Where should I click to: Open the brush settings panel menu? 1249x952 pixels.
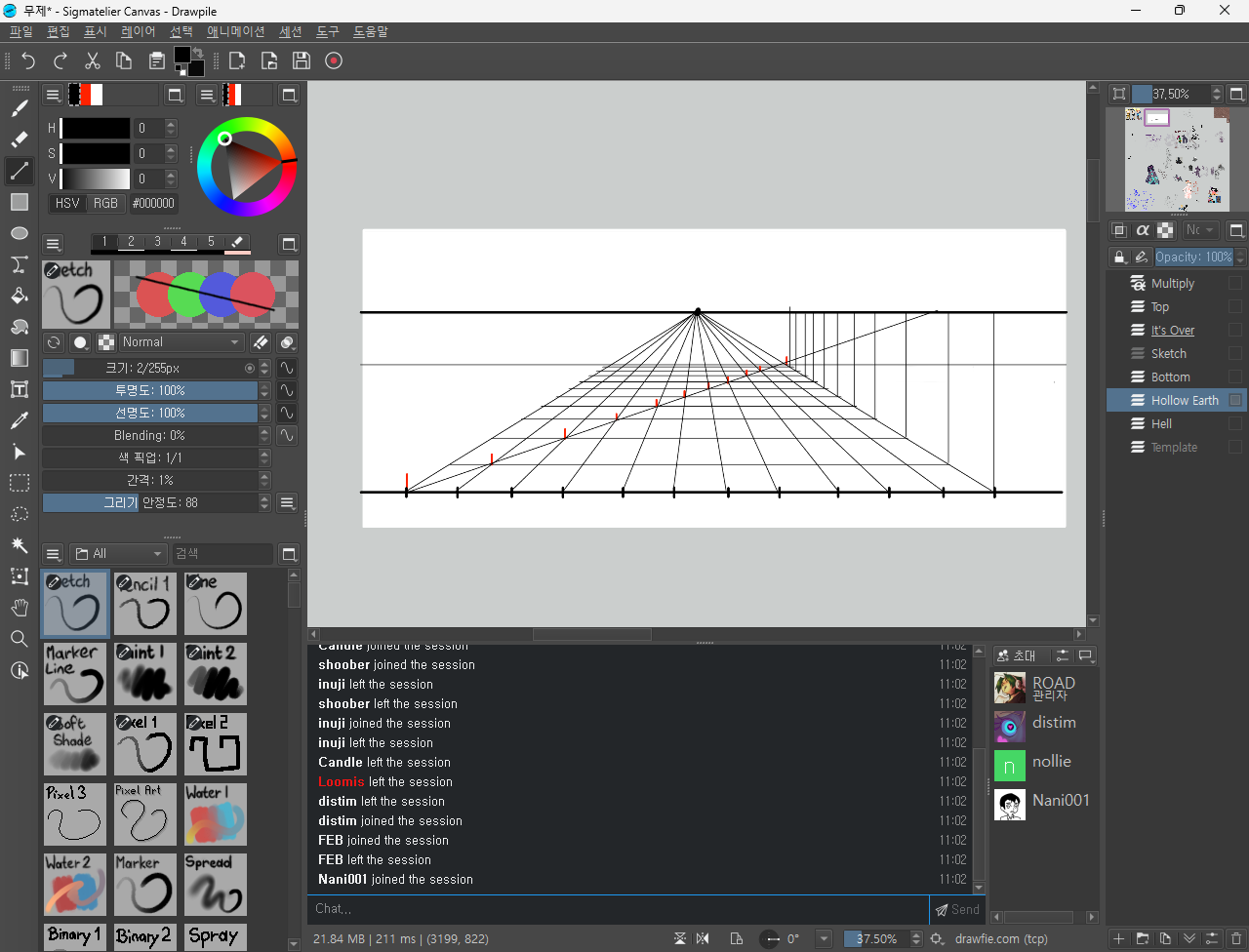(53, 244)
